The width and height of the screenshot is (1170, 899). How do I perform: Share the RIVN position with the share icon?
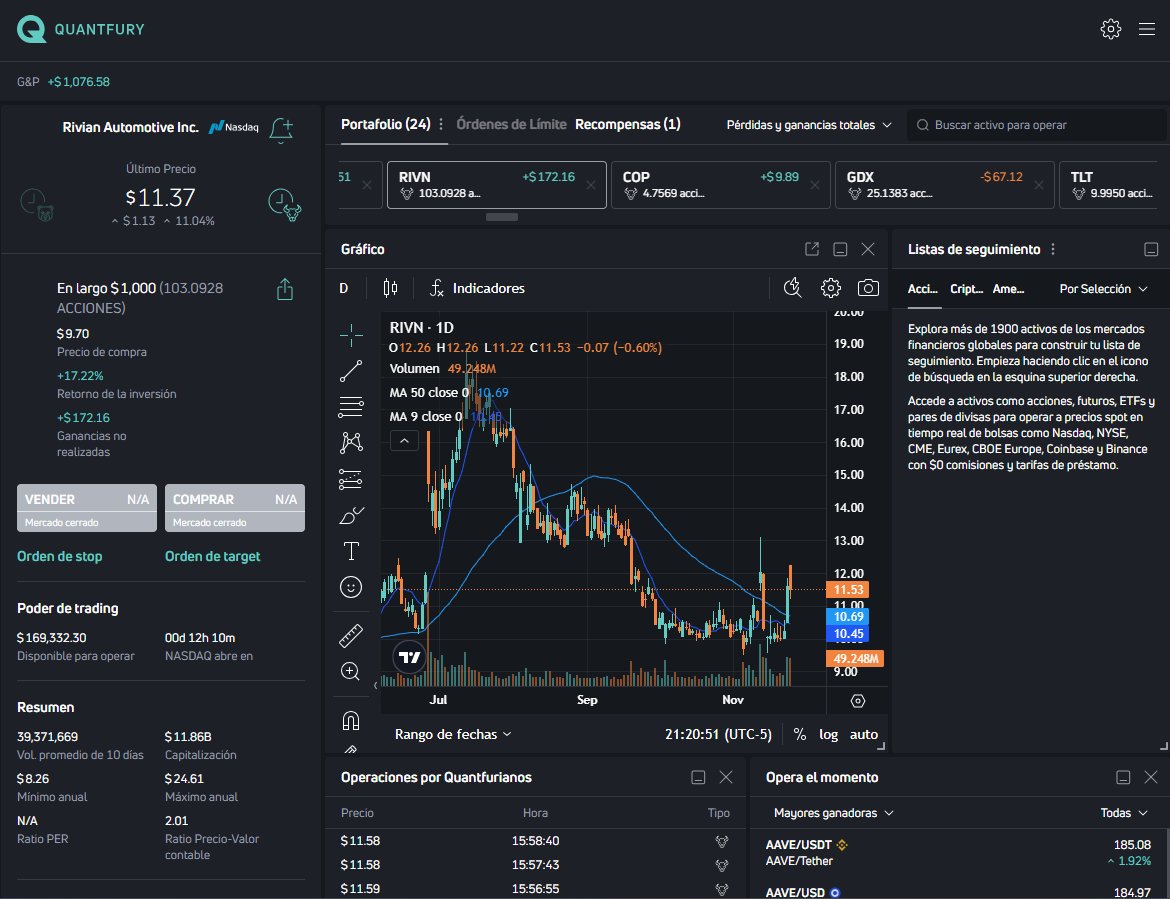click(284, 289)
